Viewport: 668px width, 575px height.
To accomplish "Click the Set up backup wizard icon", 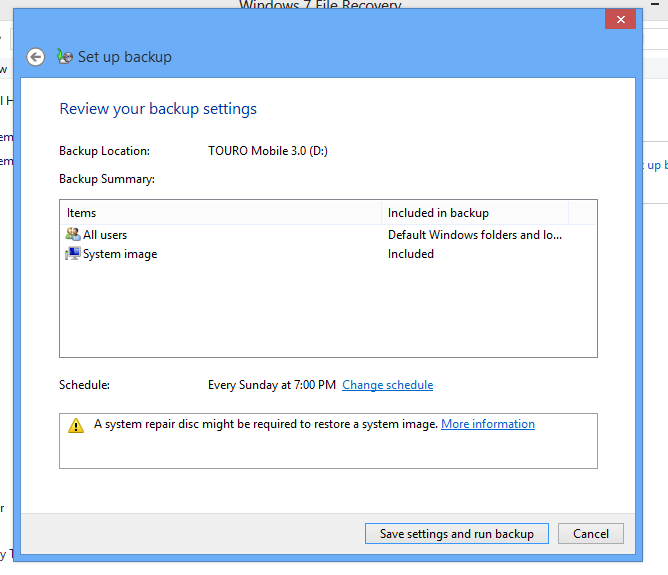I will coord(65,57).
